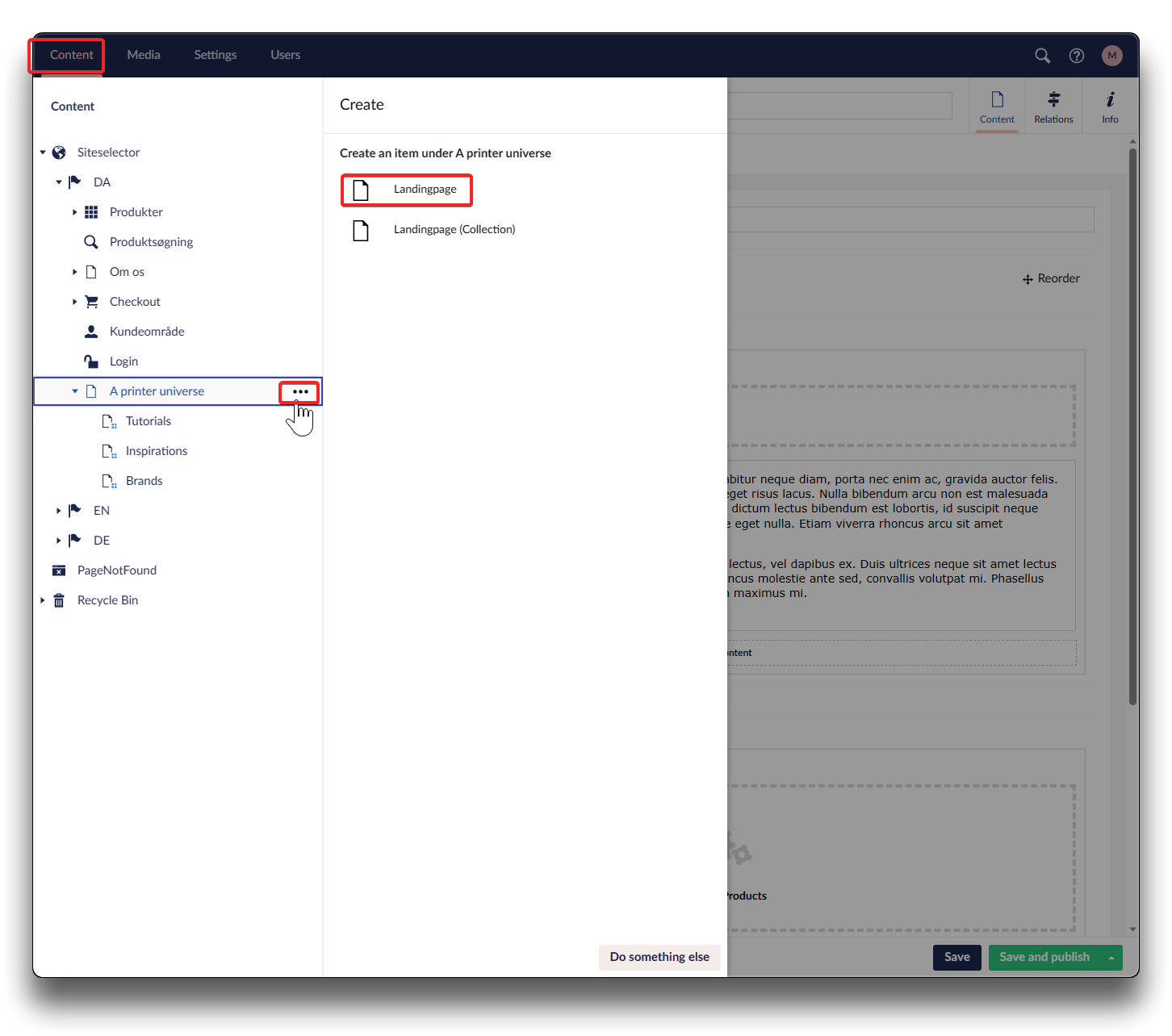Open the user avatar menu

(1111, 56)
